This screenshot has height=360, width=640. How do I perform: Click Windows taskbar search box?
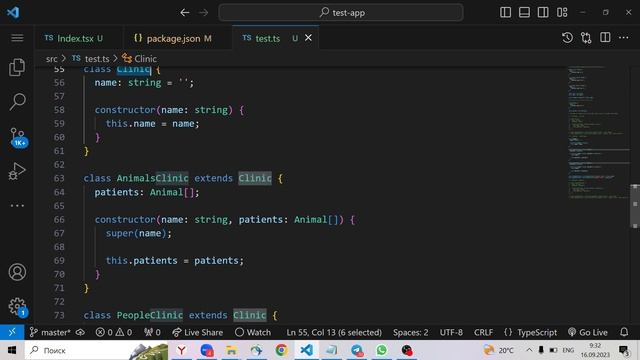pyautogui.click(x=96, y=350)
